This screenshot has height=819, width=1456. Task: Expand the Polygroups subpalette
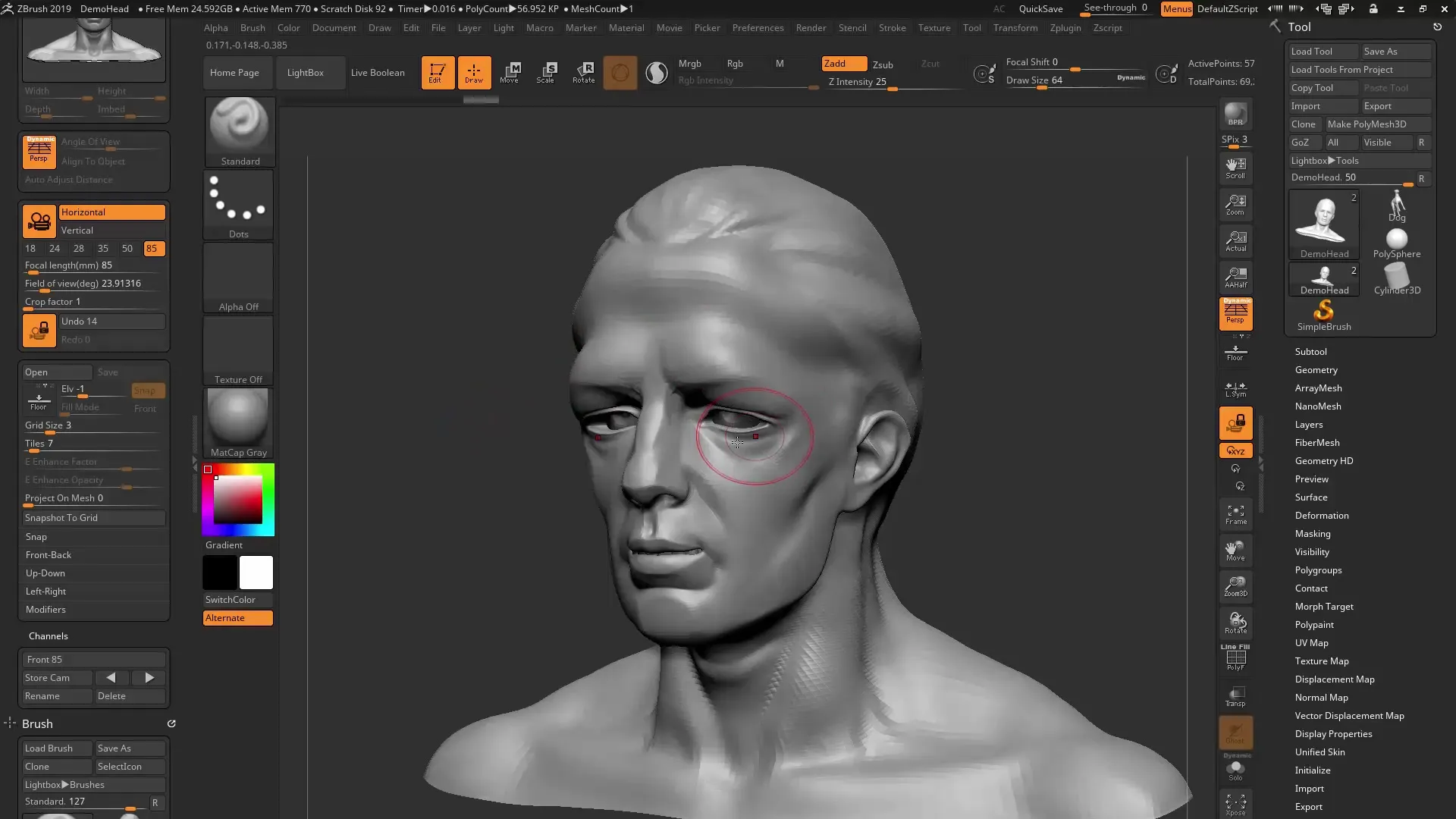point(1318,570)
